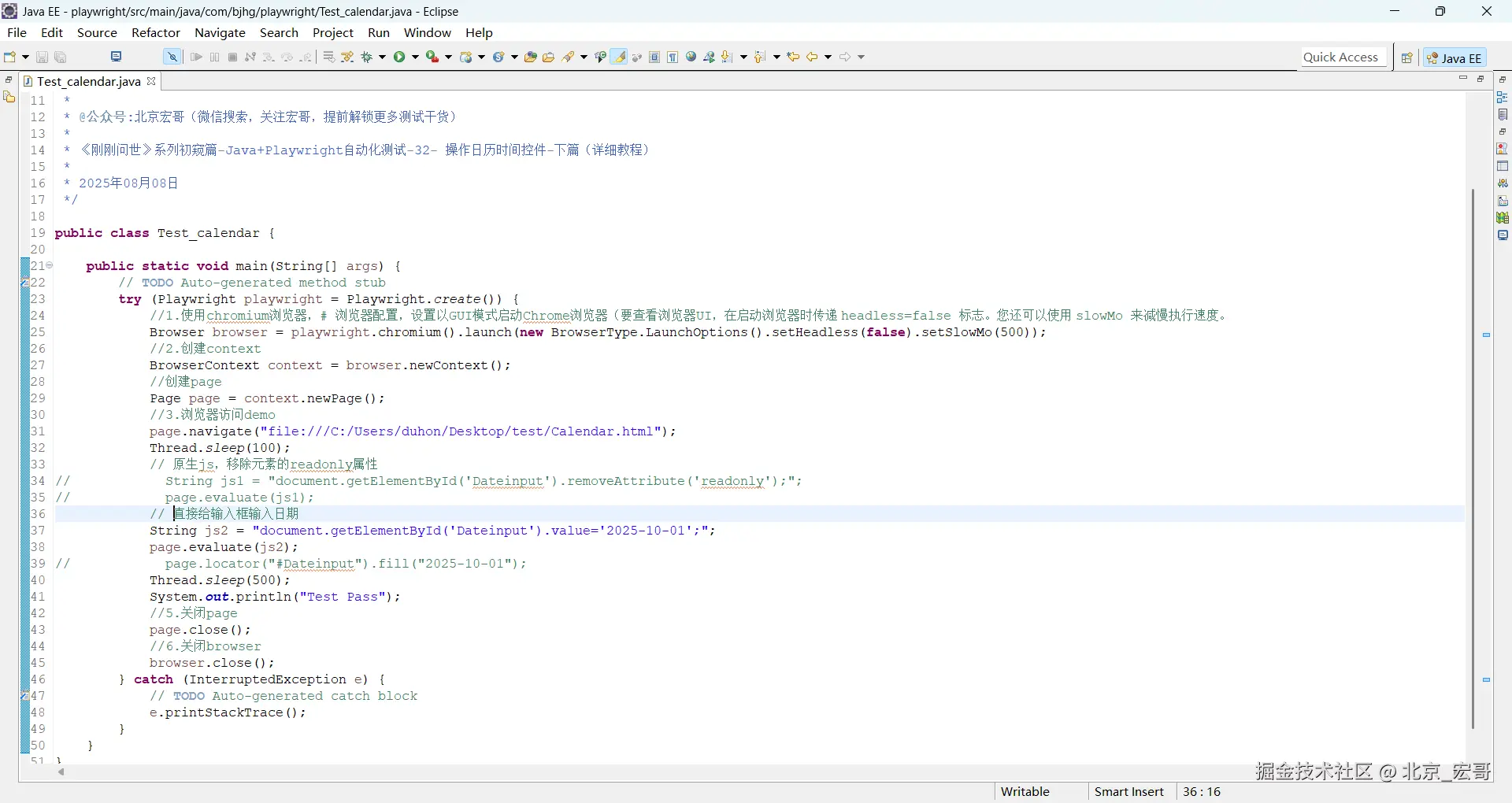This screenshot has width=1512, height=803.
Task: Click the Open Type icon
Action: (x=531, y=57)
